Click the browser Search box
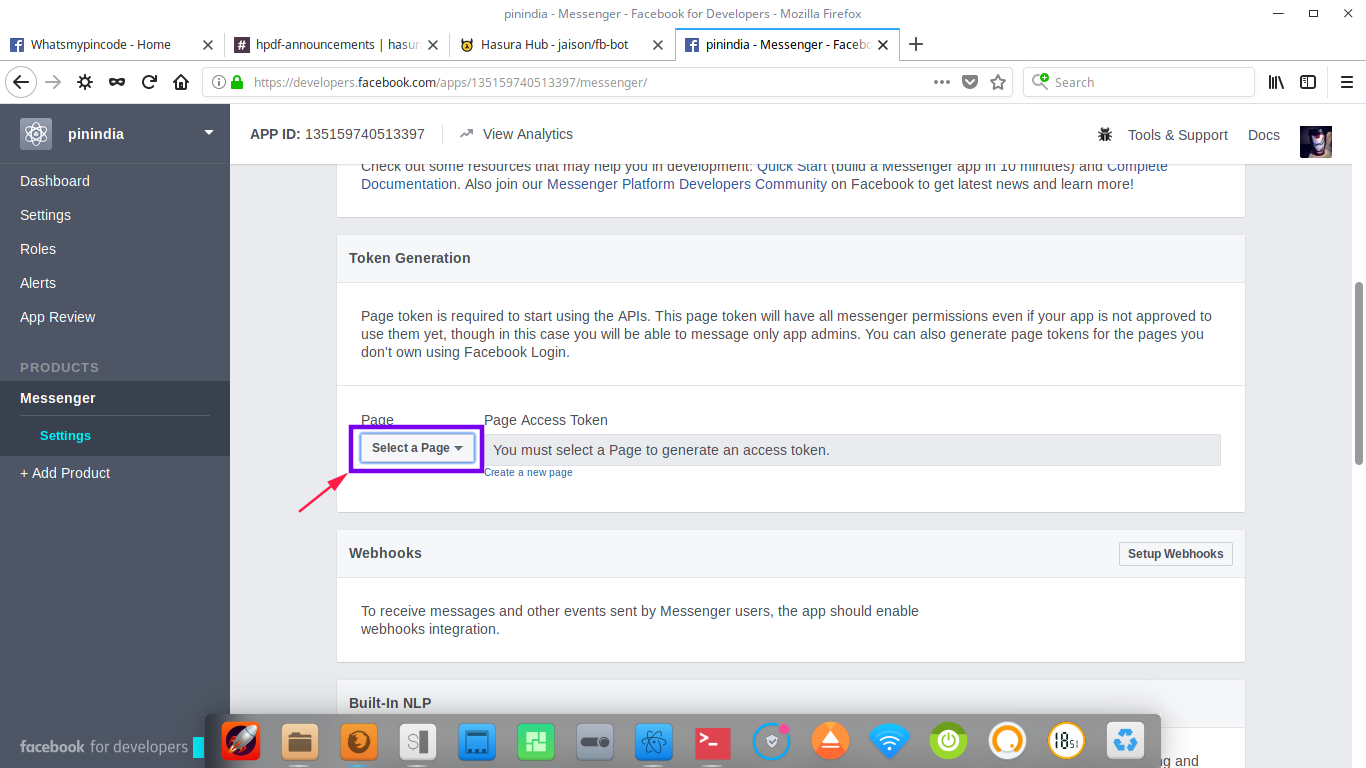This screenshot has width=1366, height=768. (x=1138, y=82)
